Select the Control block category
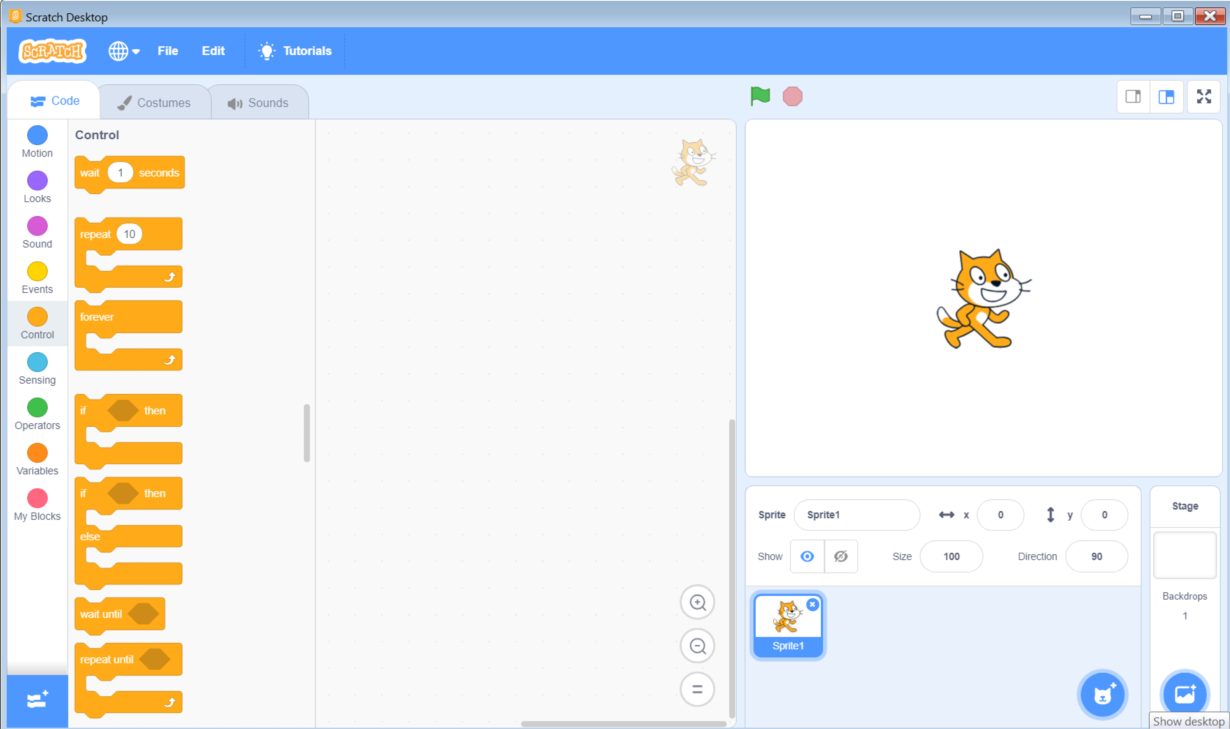The height and width of the screenshot is (729, 1230). pyautogui.click(x=37, y=323)
